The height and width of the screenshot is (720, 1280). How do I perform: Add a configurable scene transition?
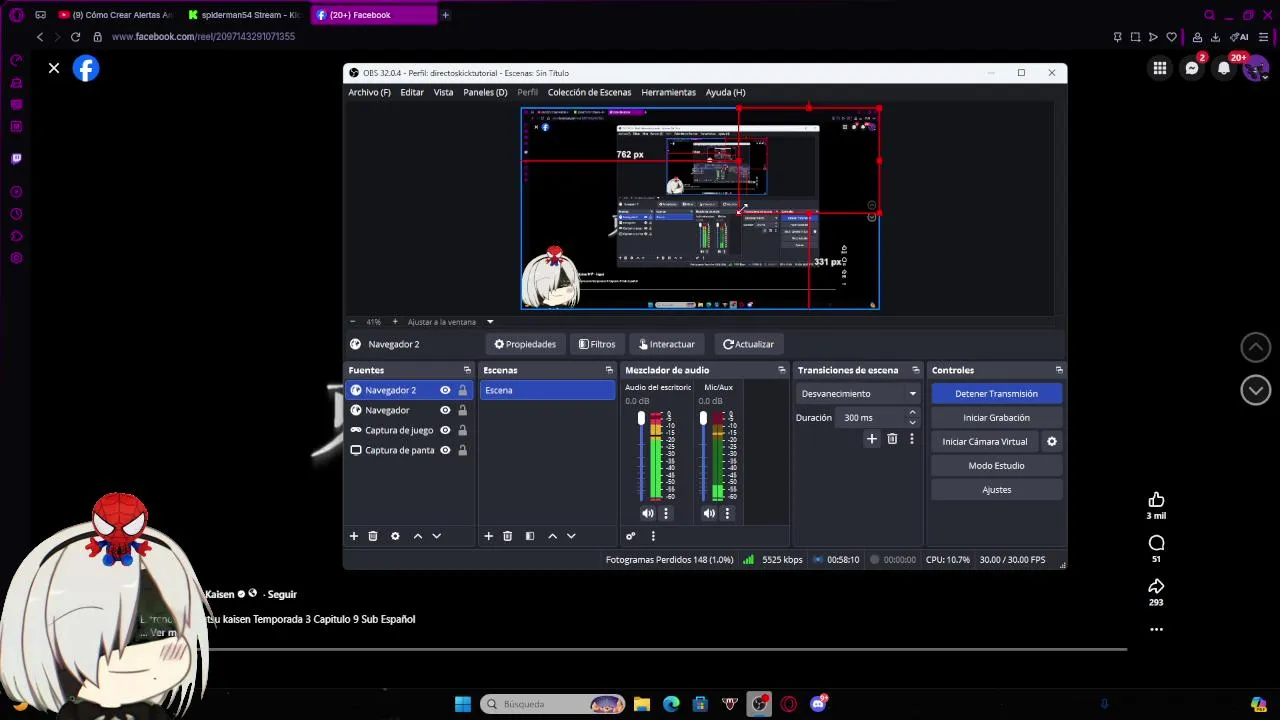[x=872, y=439]
